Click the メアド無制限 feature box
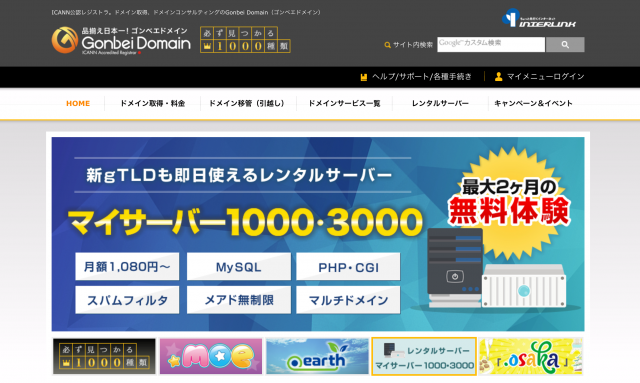The width and height of the screenshot is (640, 383). (239, 300)
